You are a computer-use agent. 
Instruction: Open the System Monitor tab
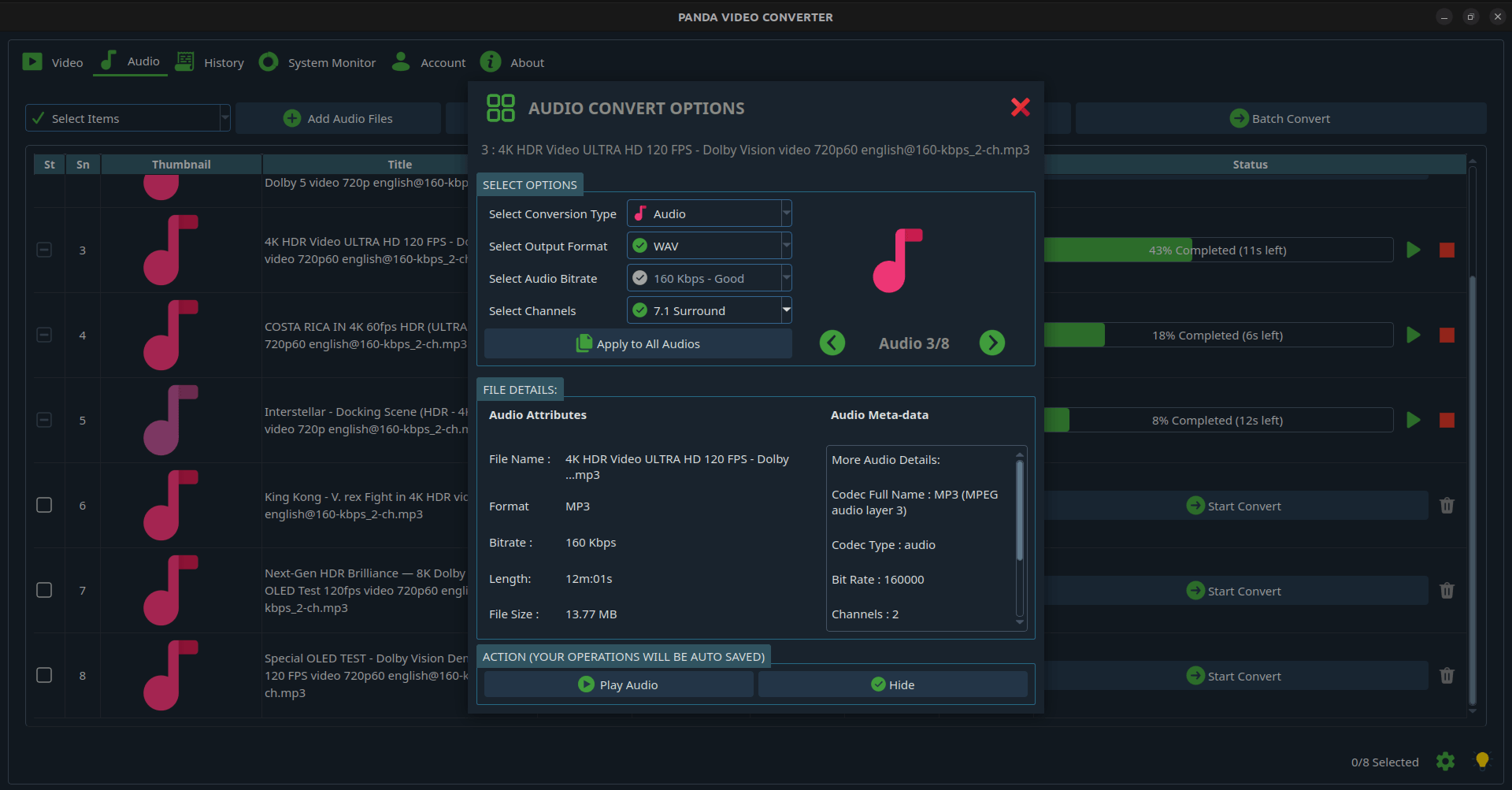[317, 62]
